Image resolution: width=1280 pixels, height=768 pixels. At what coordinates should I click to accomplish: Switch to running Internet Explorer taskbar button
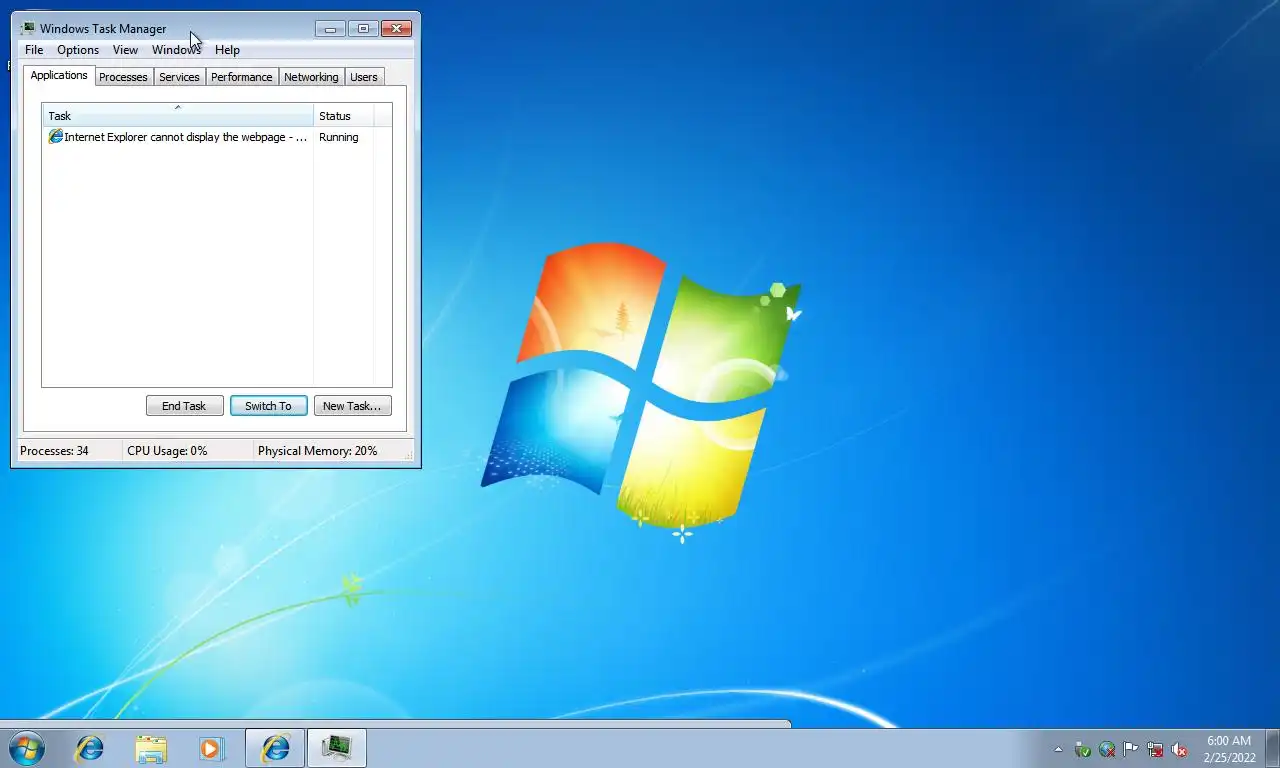(x=275, y=748)
